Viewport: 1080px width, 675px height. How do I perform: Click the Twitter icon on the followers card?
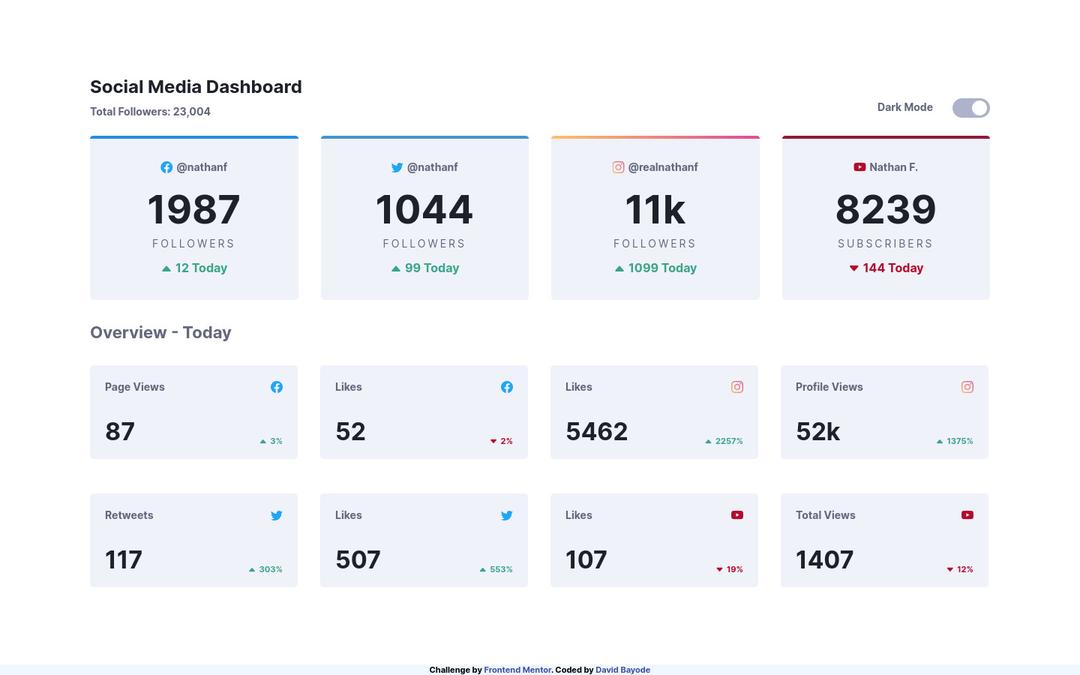coord(396,167)
